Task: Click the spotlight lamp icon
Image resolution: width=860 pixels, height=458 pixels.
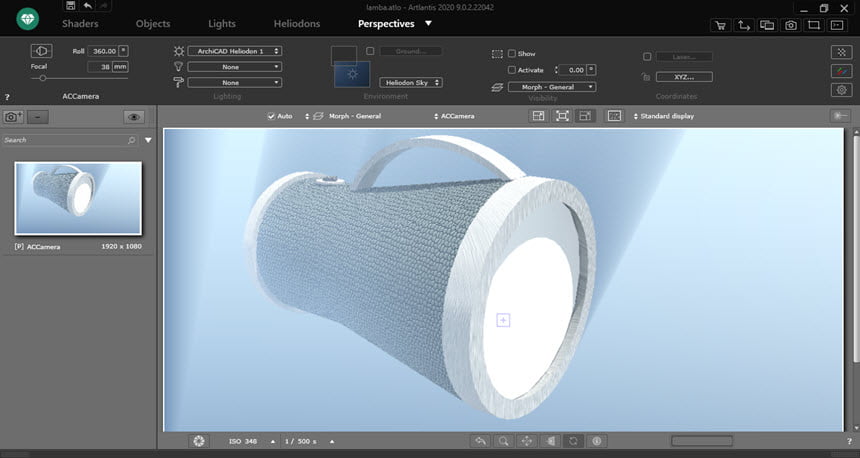Action: point(179,66)
